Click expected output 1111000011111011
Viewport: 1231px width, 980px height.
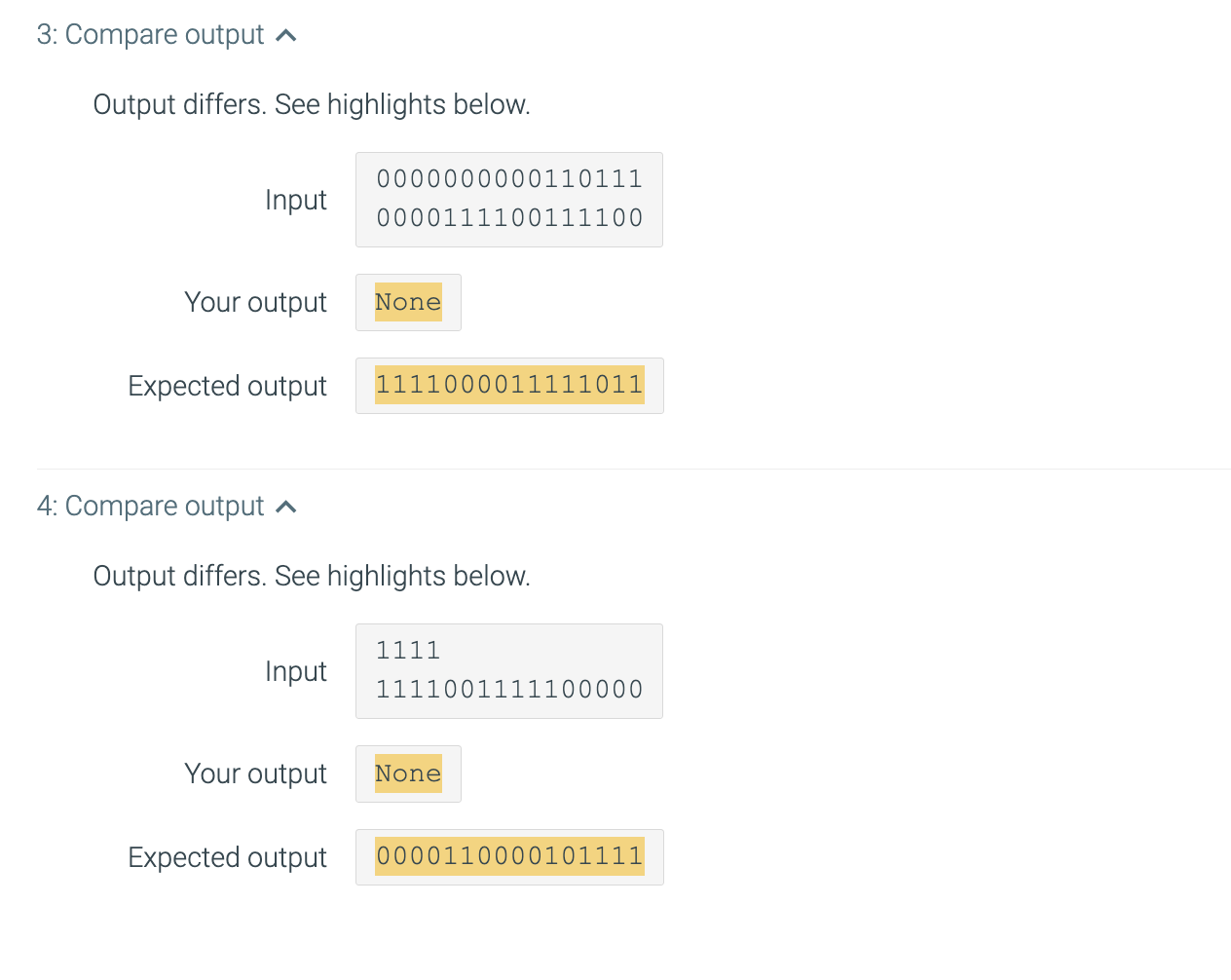click(x=509, y=385)
